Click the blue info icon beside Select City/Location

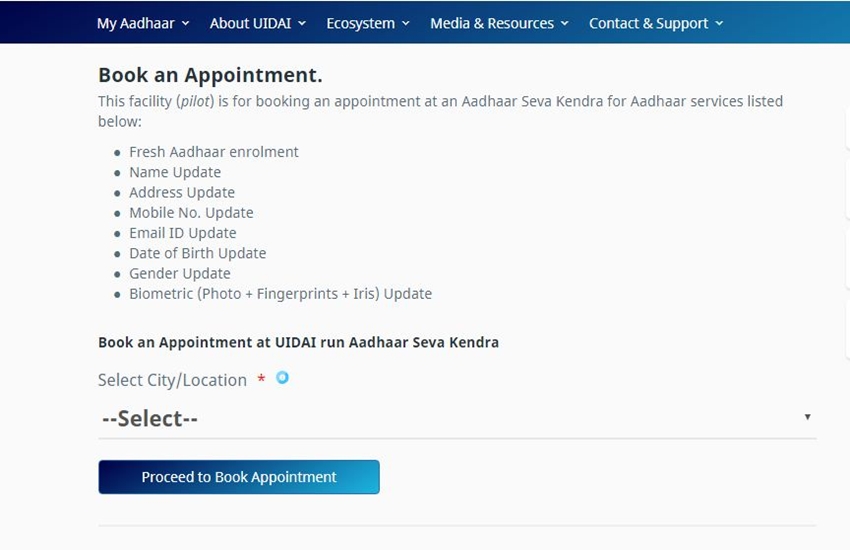pos(282,377)
